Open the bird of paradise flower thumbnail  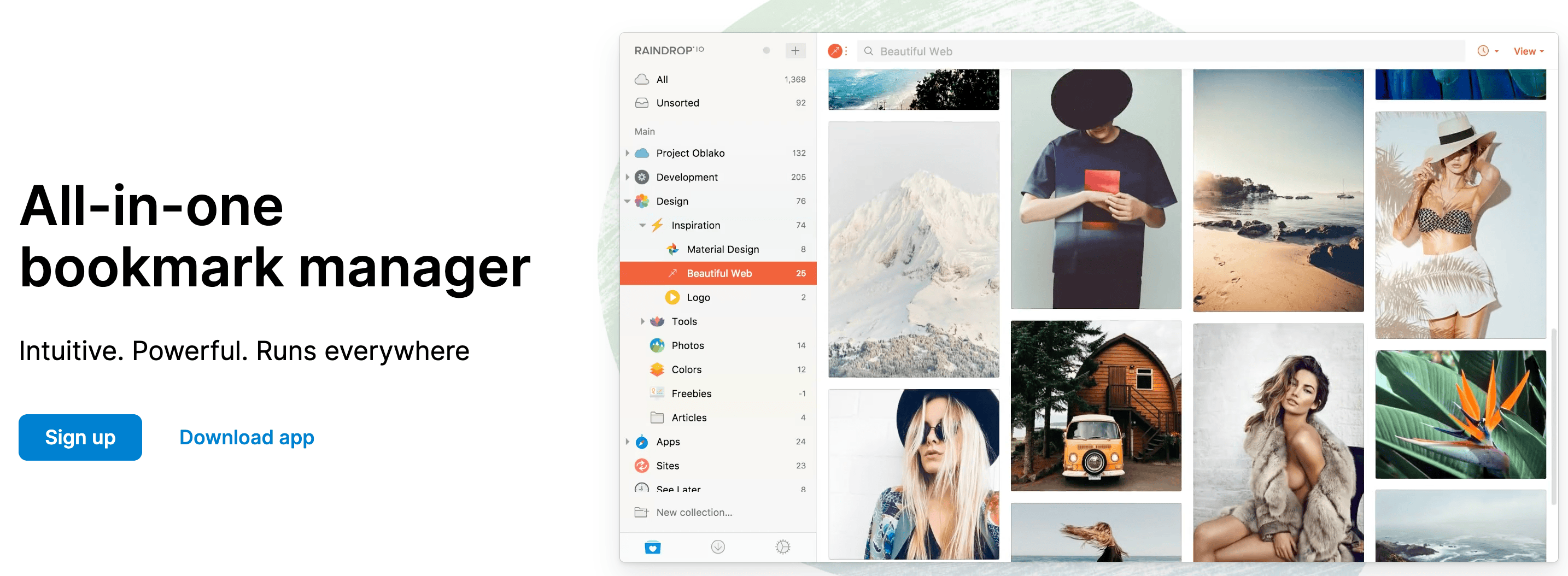click(x=1460, y=414)
